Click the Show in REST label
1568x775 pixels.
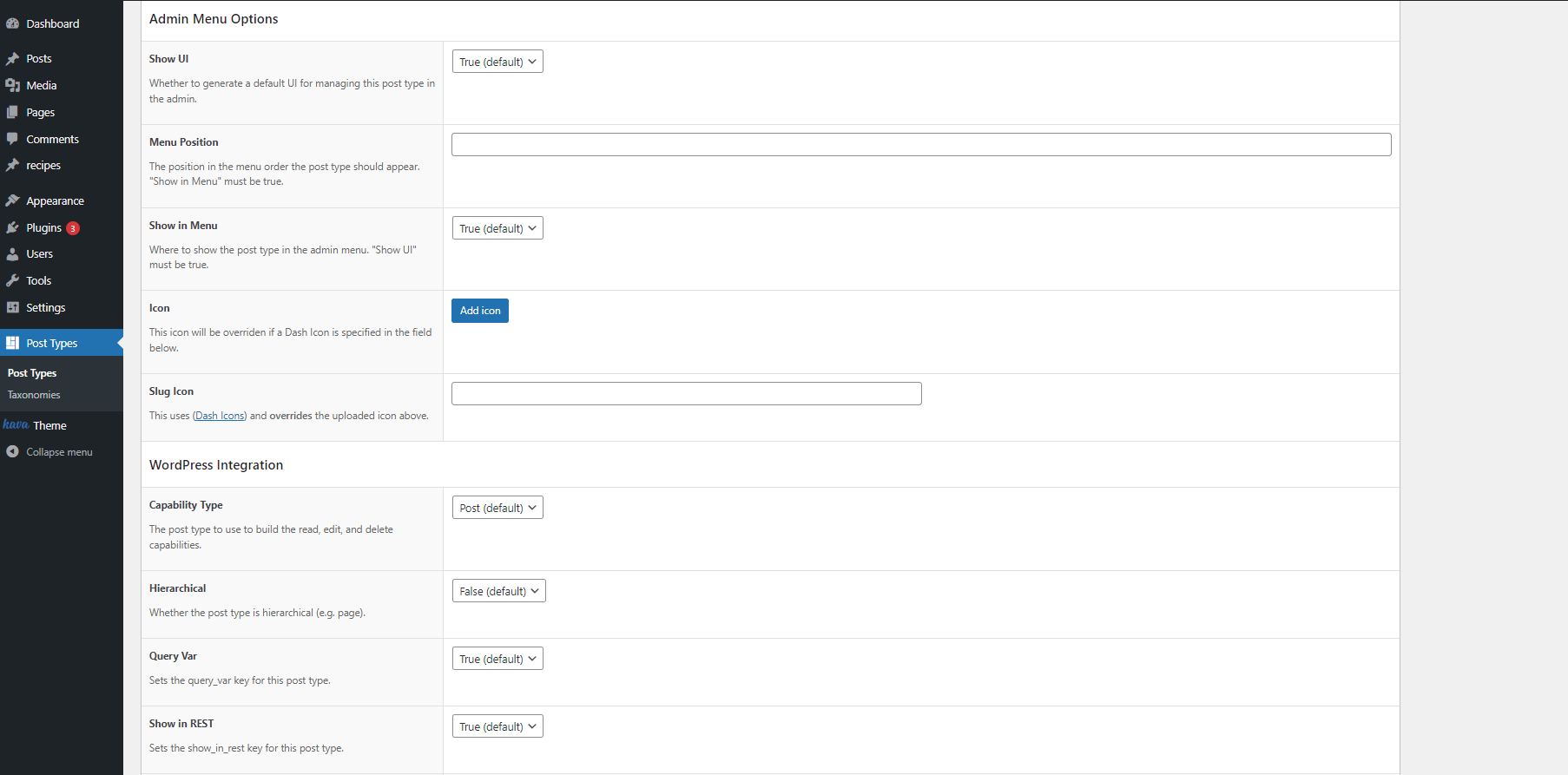click(181, 724)
